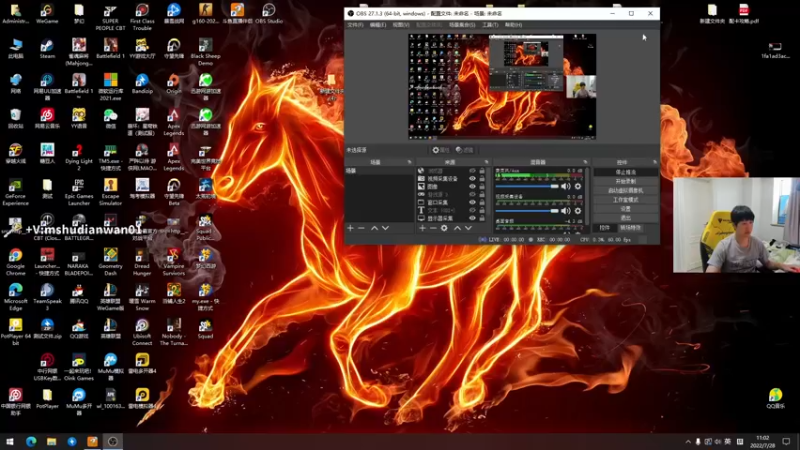Move scene up with the arrow
Image resolution: width=800 pixels, height=450 pixels.
coord(374,228)
